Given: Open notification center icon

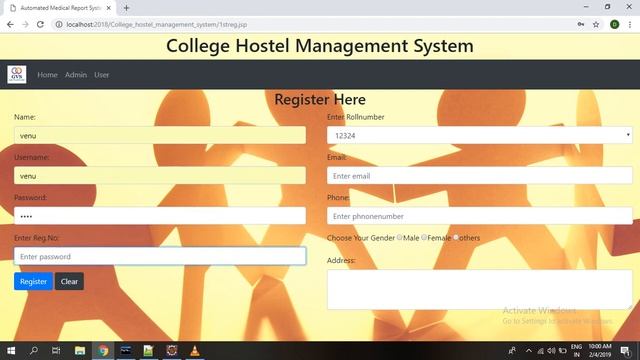Looking at the screenshot, I should point(625,351).
